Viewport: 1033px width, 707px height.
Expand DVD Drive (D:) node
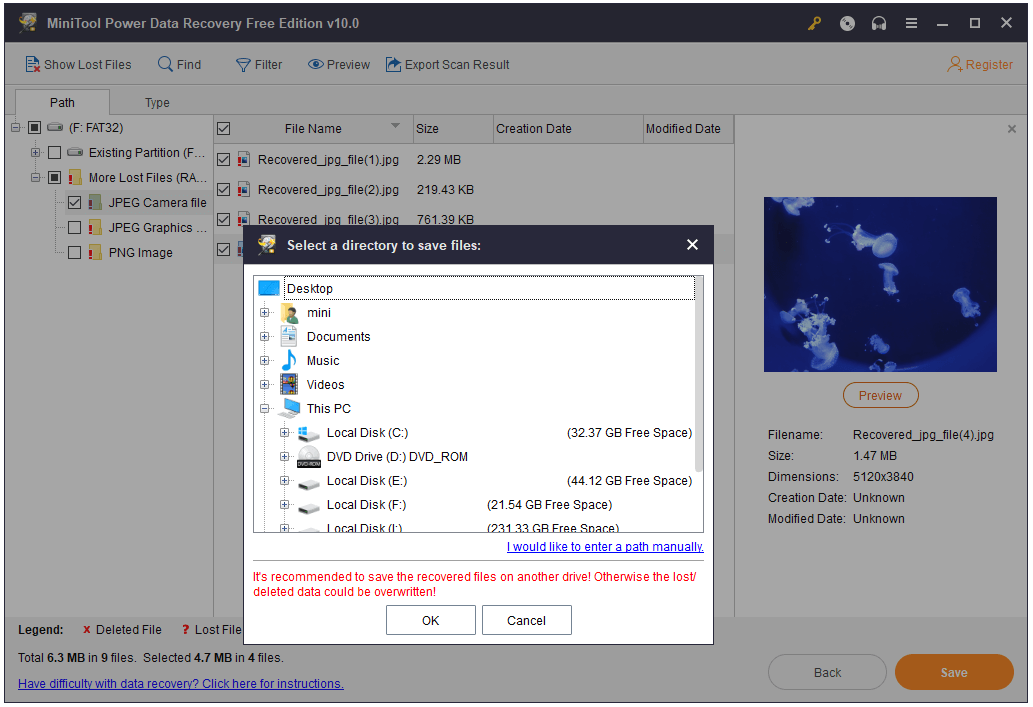(285, 457)
